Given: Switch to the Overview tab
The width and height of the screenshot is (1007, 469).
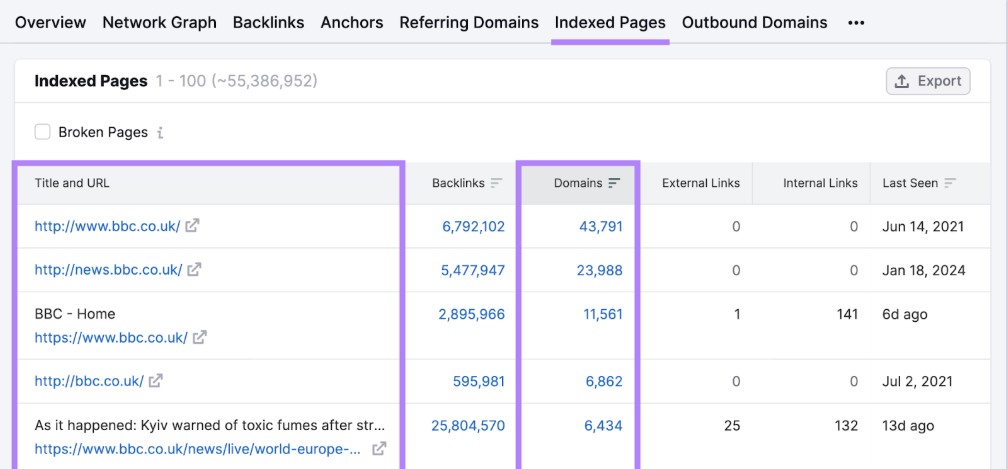Looking at the screenshot, I should click(50, 22).
